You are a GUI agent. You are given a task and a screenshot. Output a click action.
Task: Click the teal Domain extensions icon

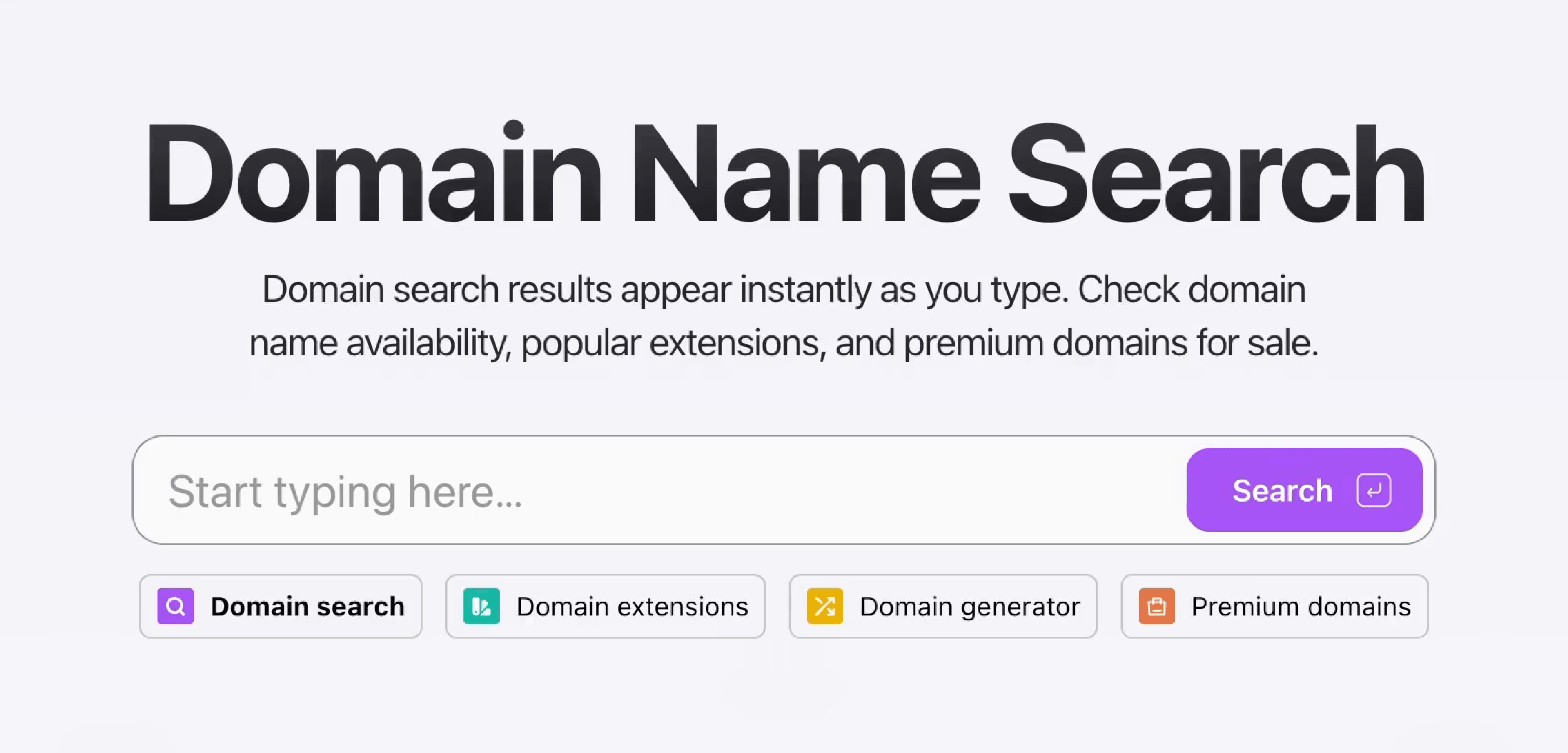tap(481, 606)
